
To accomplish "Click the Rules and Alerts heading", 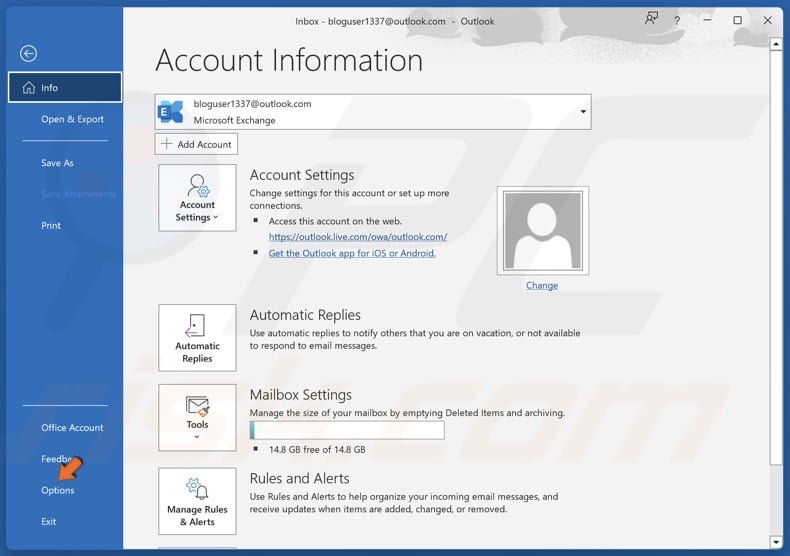I will click(299, 478).
